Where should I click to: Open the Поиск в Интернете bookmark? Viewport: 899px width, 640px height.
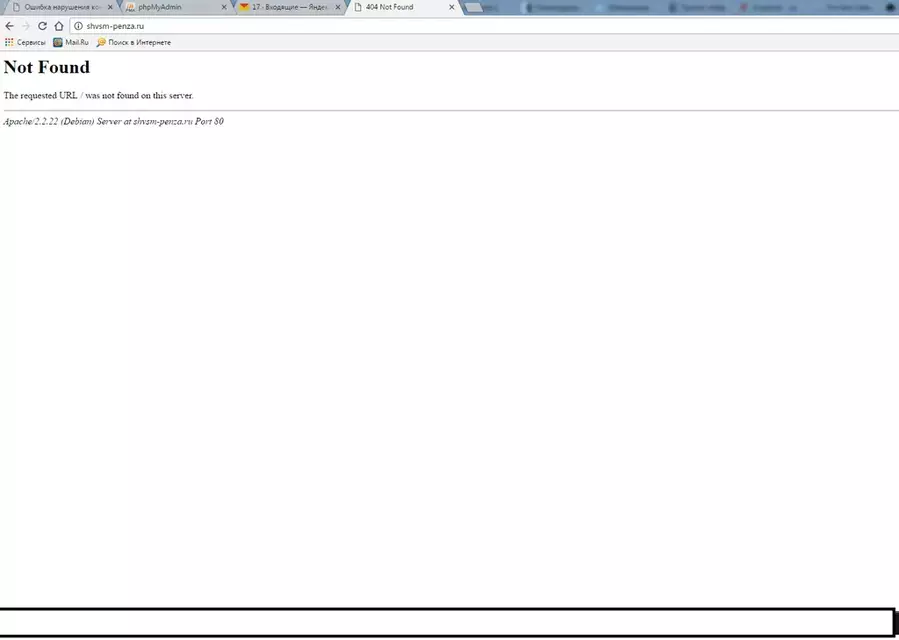tap(134, 42)
